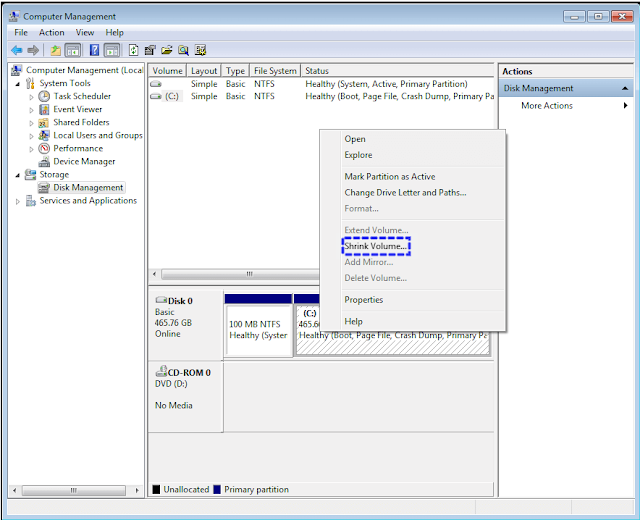Viewport: 640px width, 520px height.
Task: Click the console tree horizontal scrollbar thumb
Action: [74, 490]
